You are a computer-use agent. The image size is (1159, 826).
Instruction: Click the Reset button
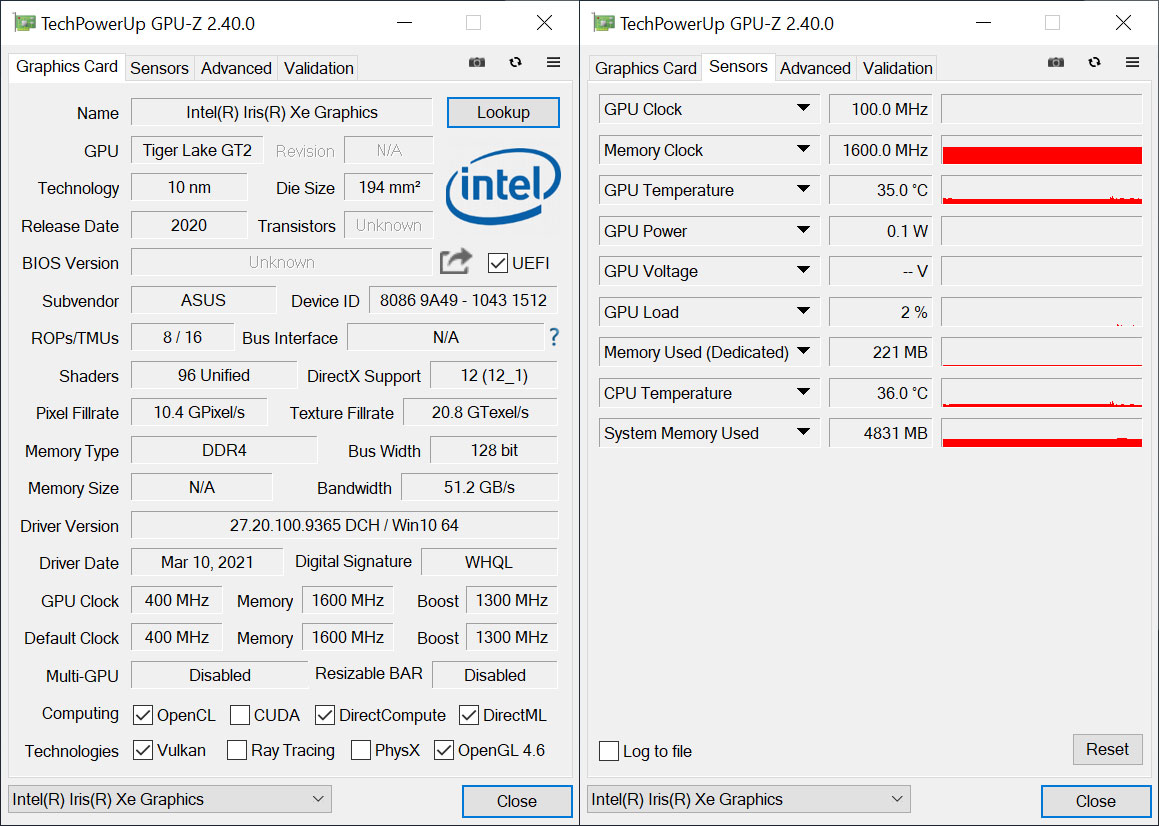[1107, 749]
